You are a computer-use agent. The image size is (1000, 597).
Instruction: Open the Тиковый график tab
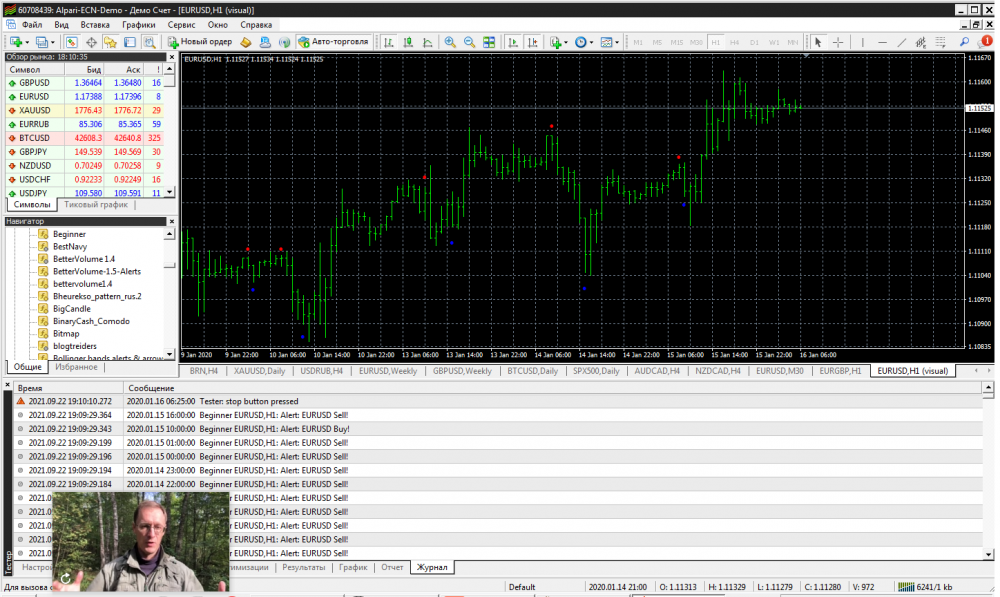96,205
